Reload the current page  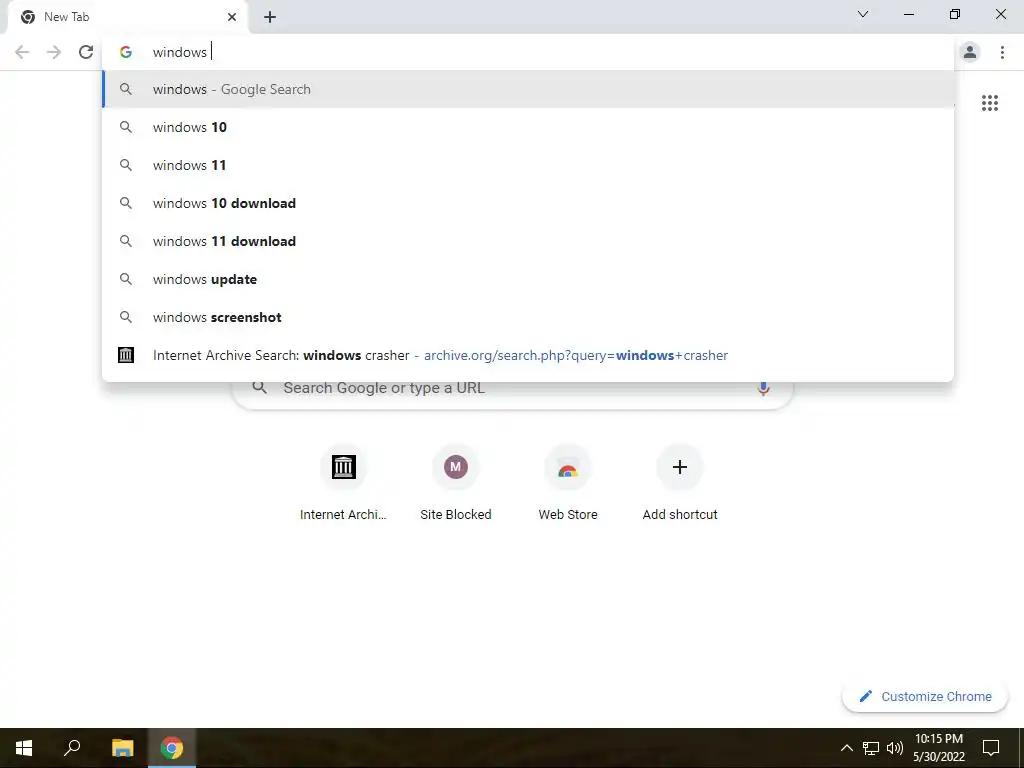point(86,52)
